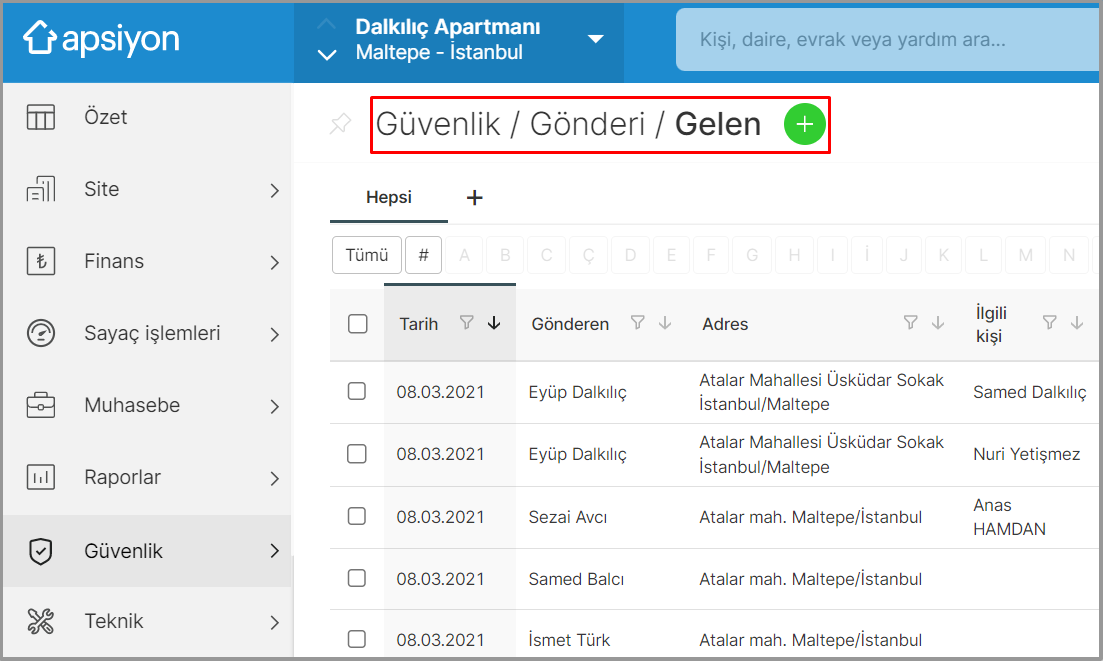This screenshot has width=1103, height=661.
Task: Open the Muhasebe menu item
Action: (147, 405)
